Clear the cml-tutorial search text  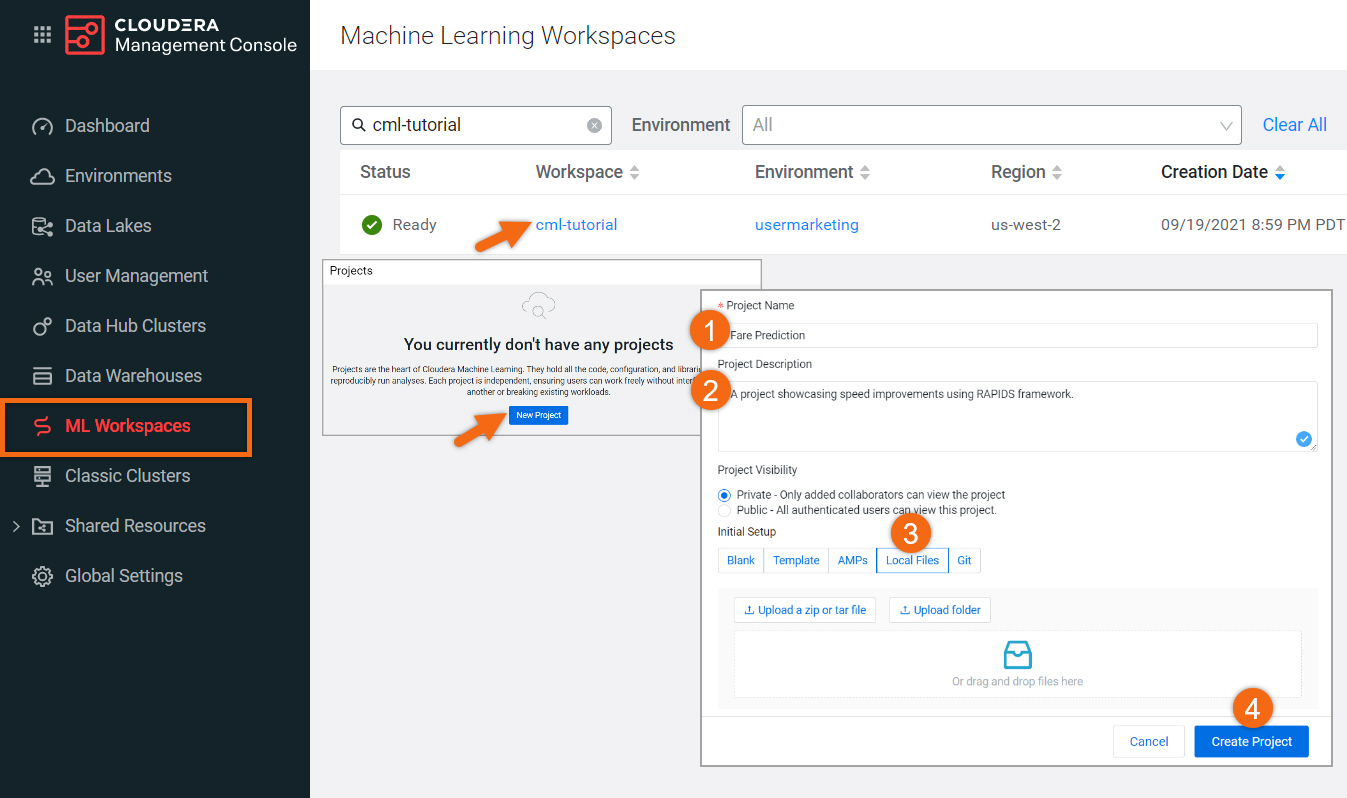[594, 125]
